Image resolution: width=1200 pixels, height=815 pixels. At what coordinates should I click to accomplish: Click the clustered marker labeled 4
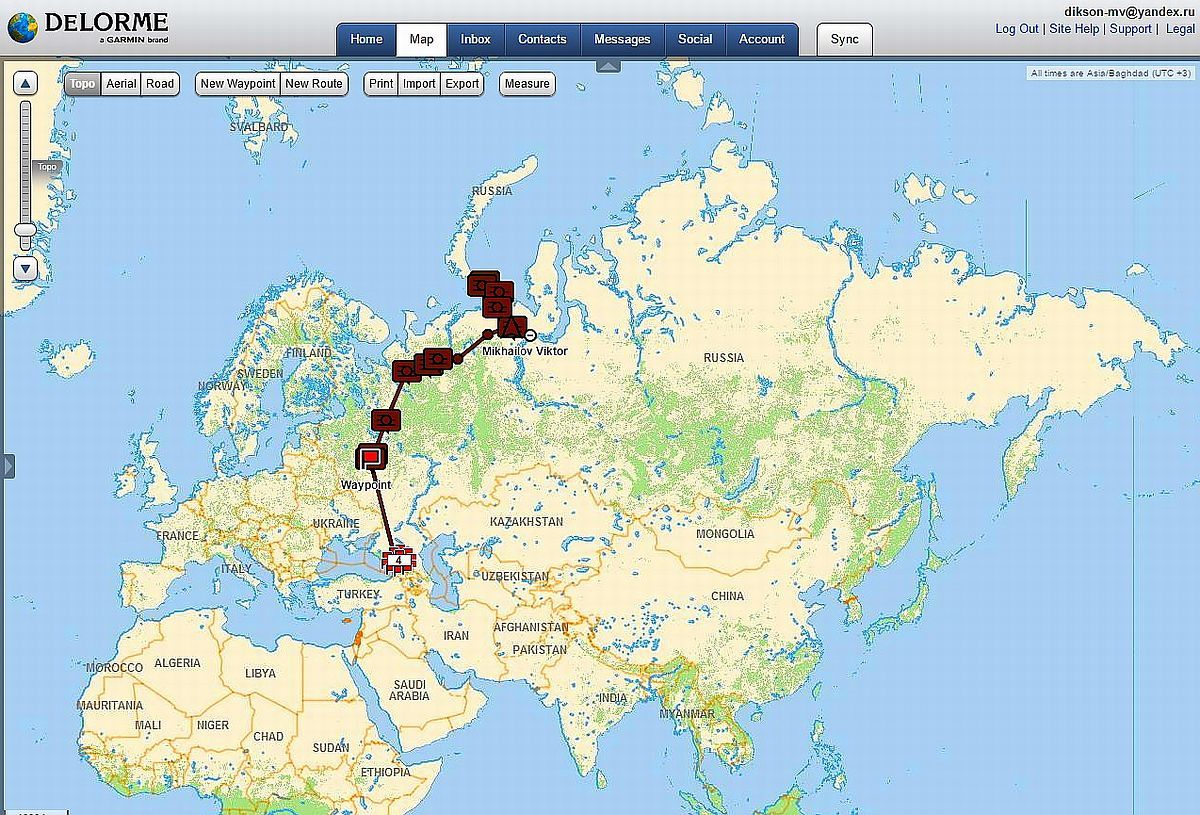[x=399, y=560]
